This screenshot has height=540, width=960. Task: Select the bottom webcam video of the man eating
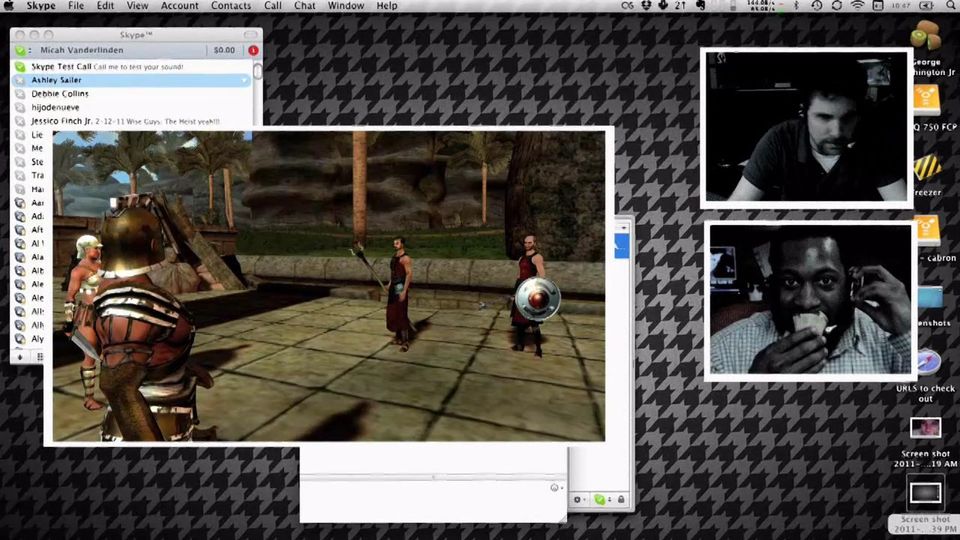click(811, 299)
